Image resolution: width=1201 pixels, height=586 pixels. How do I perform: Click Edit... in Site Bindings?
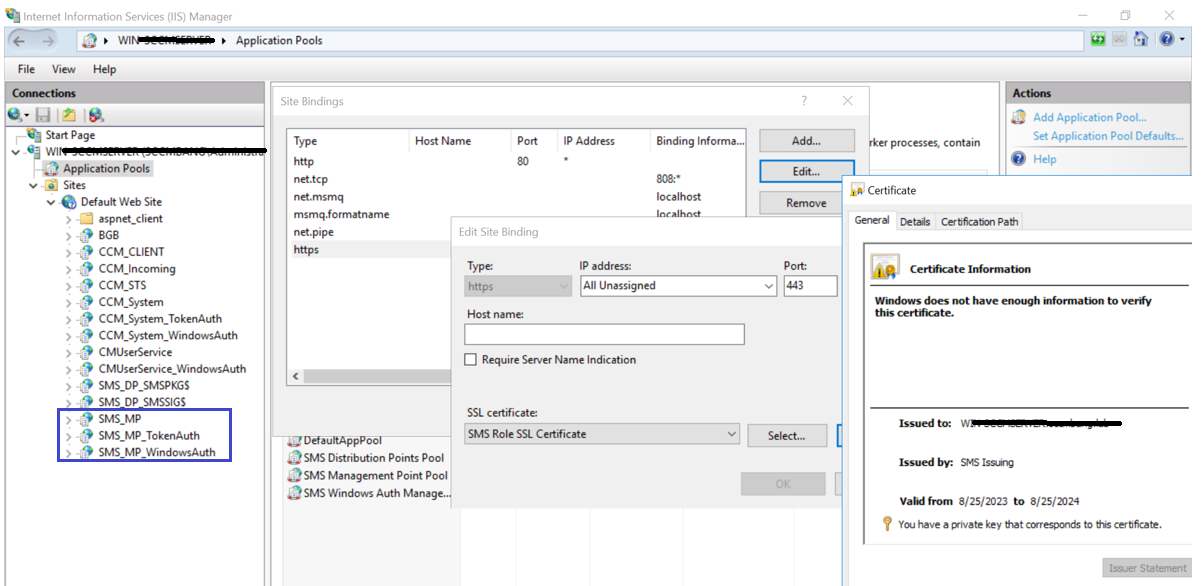[806, 172]
